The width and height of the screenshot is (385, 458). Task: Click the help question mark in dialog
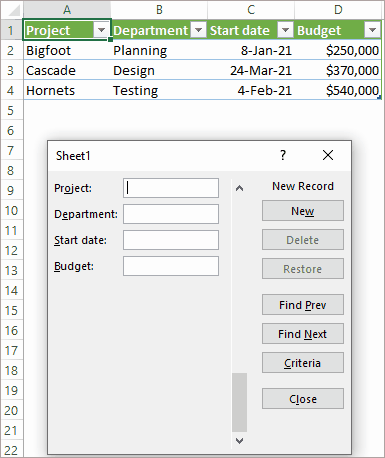click(283, 155)
